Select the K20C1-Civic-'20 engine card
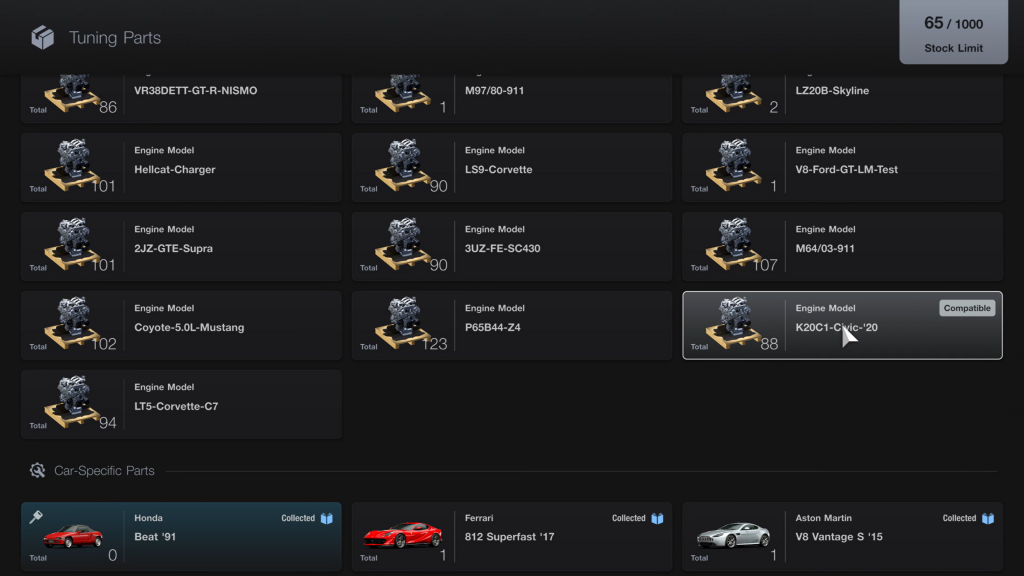This screenshot has height=576, width=1024. (842, 325)
